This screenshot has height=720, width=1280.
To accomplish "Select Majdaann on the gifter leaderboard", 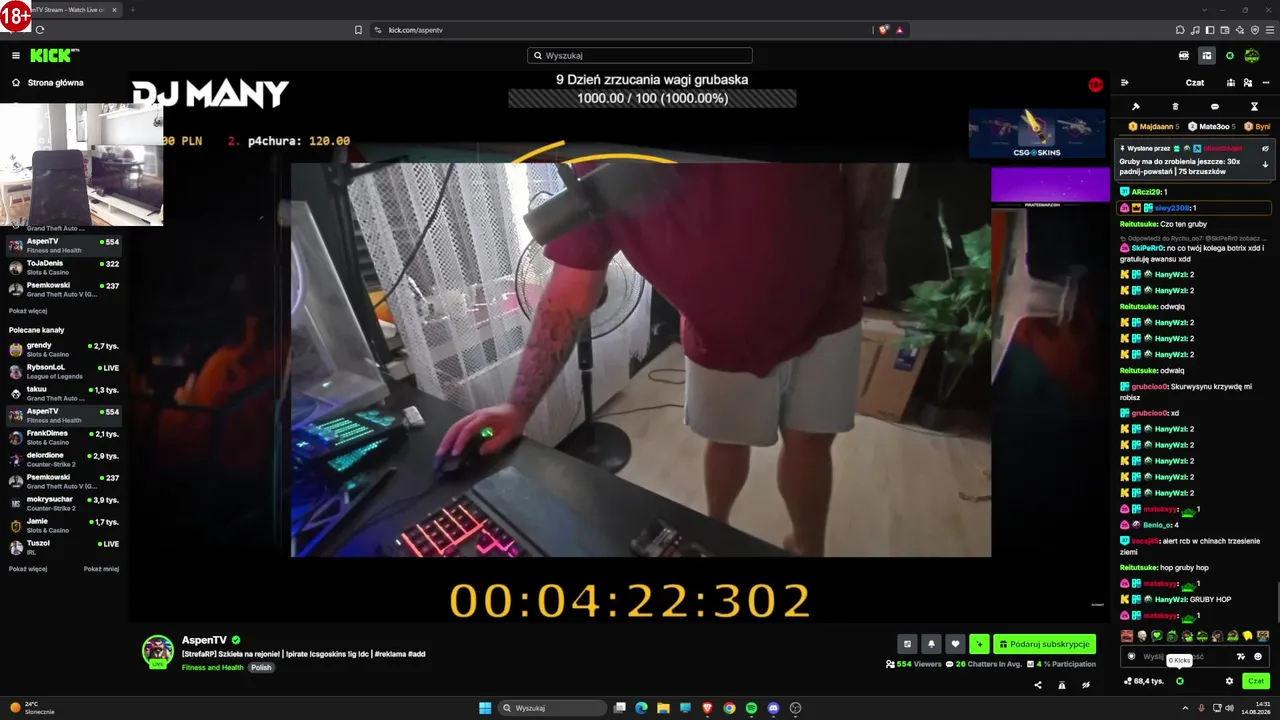I will (x=1154, y=127).
